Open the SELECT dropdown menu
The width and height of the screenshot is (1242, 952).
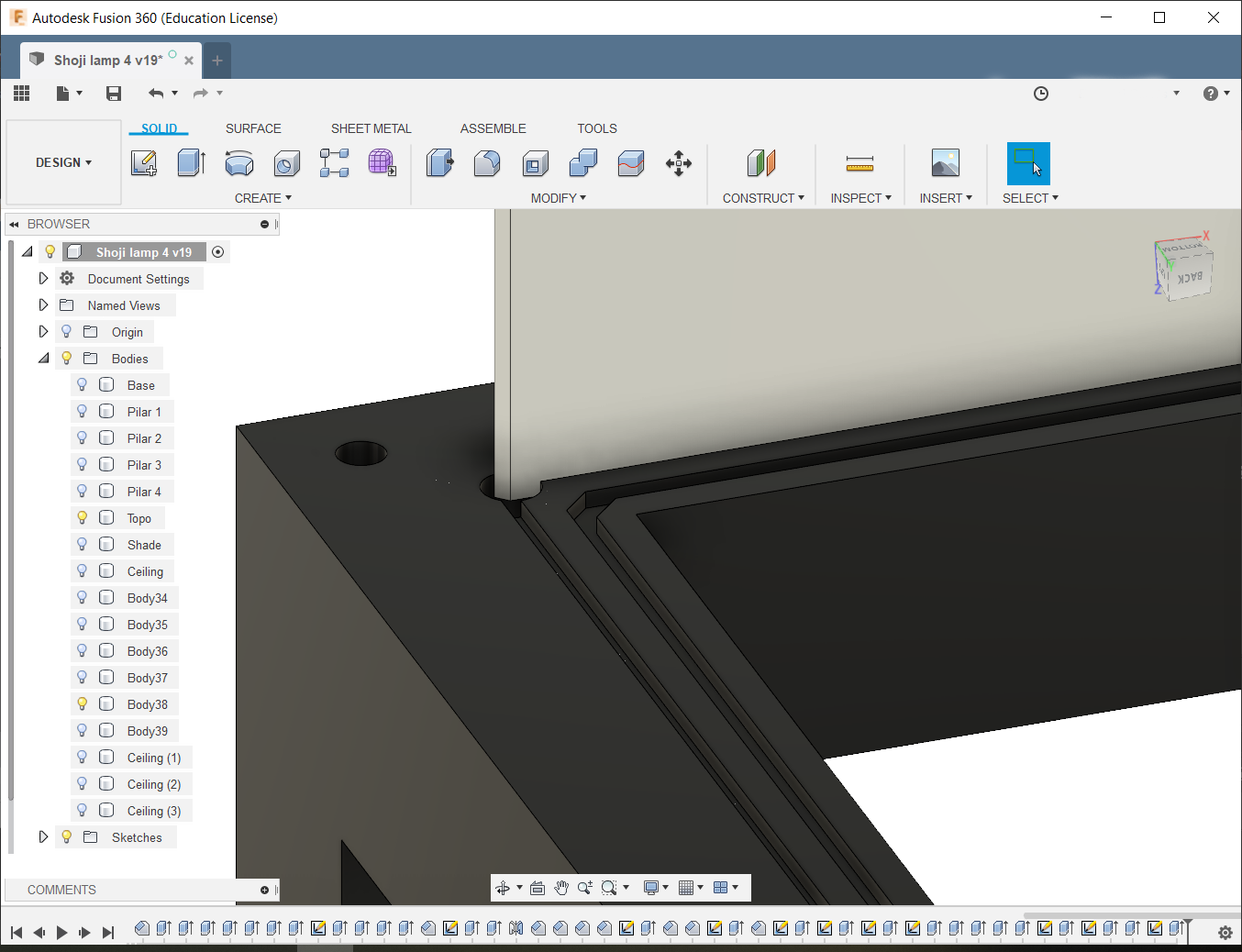(x=1030, y=198)
